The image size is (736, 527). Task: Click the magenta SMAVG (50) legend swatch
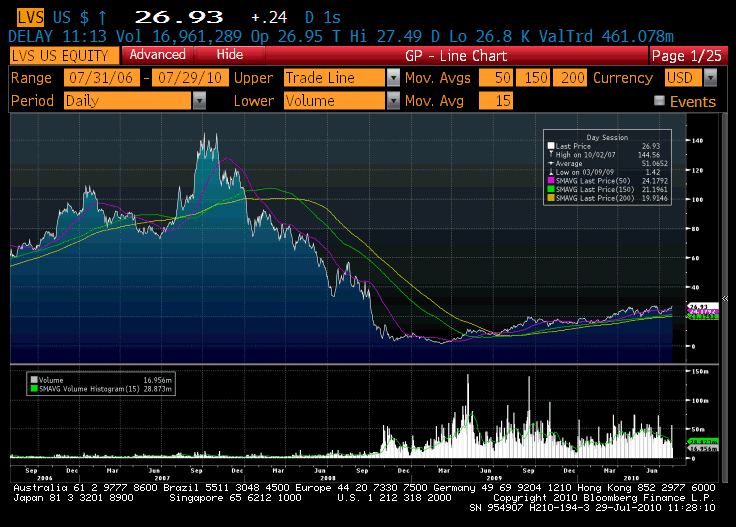tap(551, 181)
